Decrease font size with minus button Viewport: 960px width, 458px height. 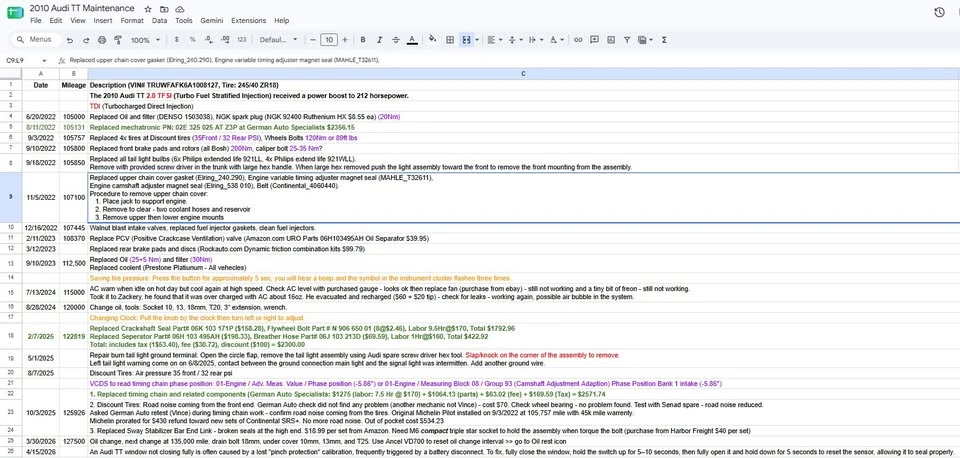coord(313,40)
